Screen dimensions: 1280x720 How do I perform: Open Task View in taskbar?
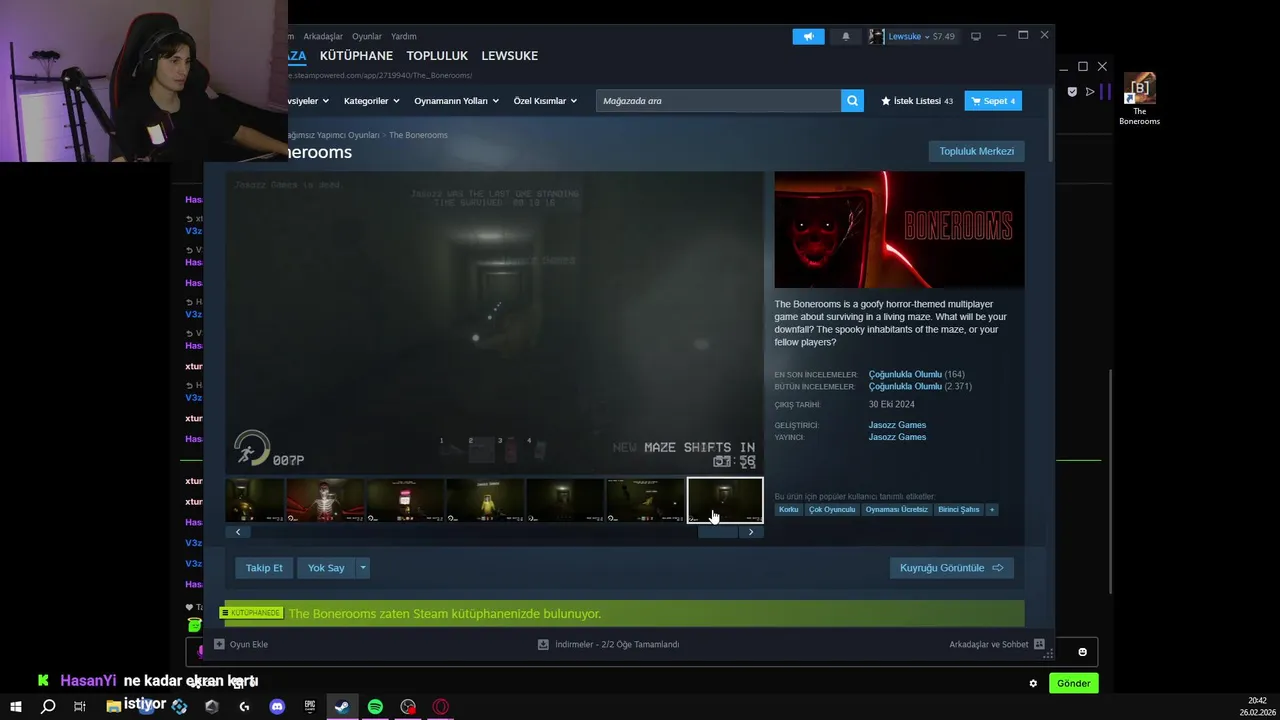tap(80, 706)
